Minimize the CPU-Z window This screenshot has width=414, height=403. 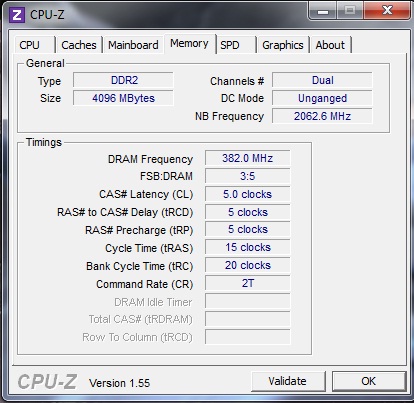pos(323,11)
